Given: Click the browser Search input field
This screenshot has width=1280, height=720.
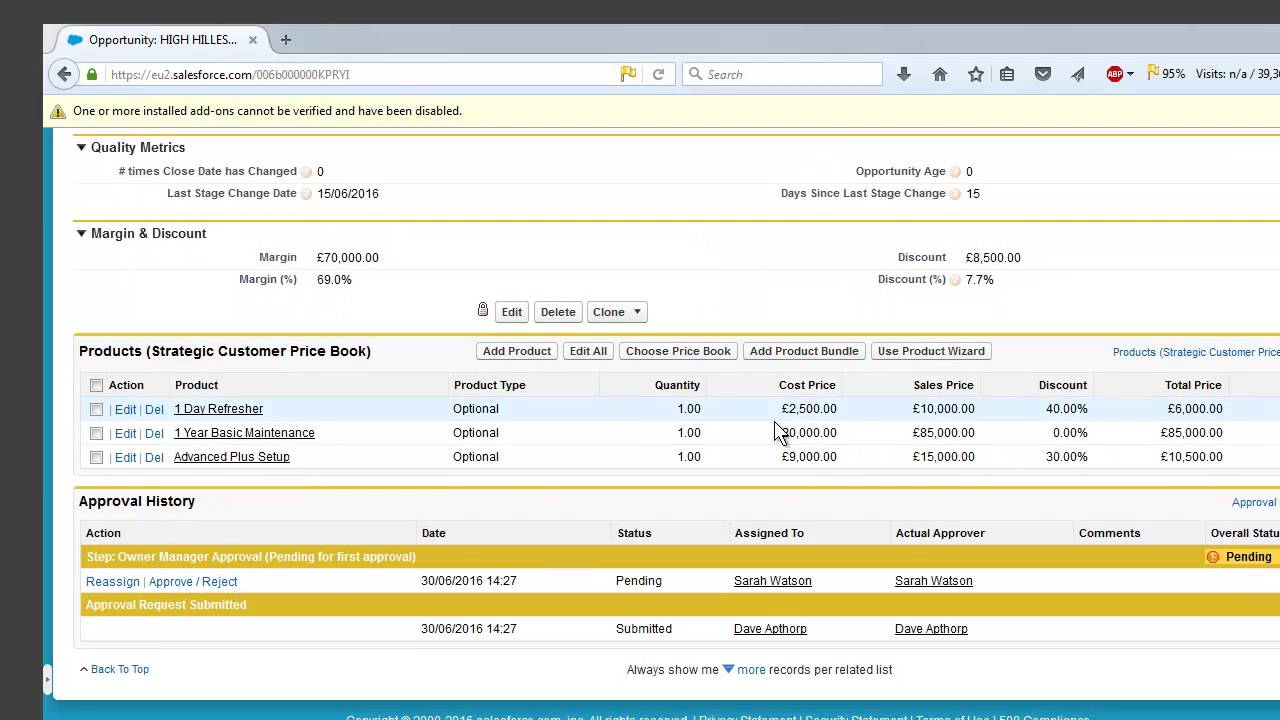Looking at the screenshot, I should pos(782,74).
